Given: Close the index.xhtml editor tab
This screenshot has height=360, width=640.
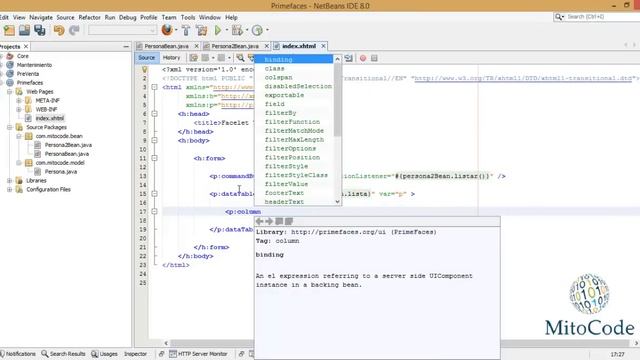Looking at the screenshot, I should [323, 46].
